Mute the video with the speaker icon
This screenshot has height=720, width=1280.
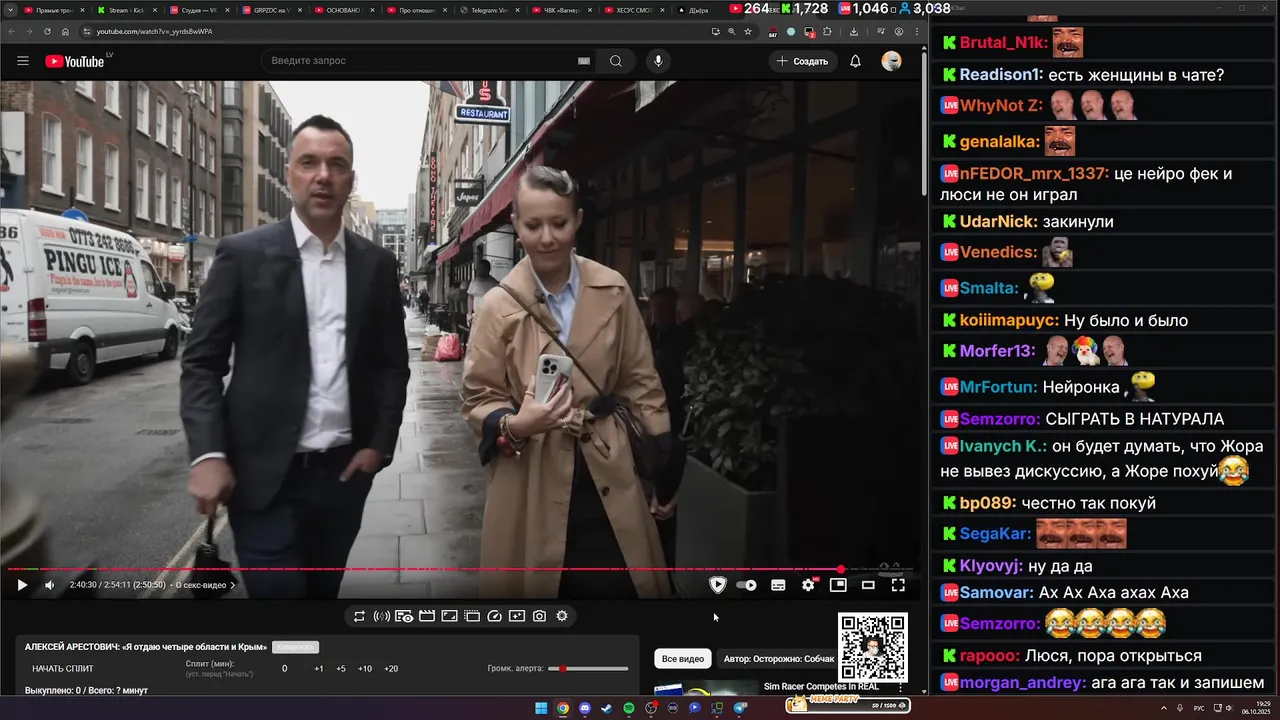(x=50, y=585)
